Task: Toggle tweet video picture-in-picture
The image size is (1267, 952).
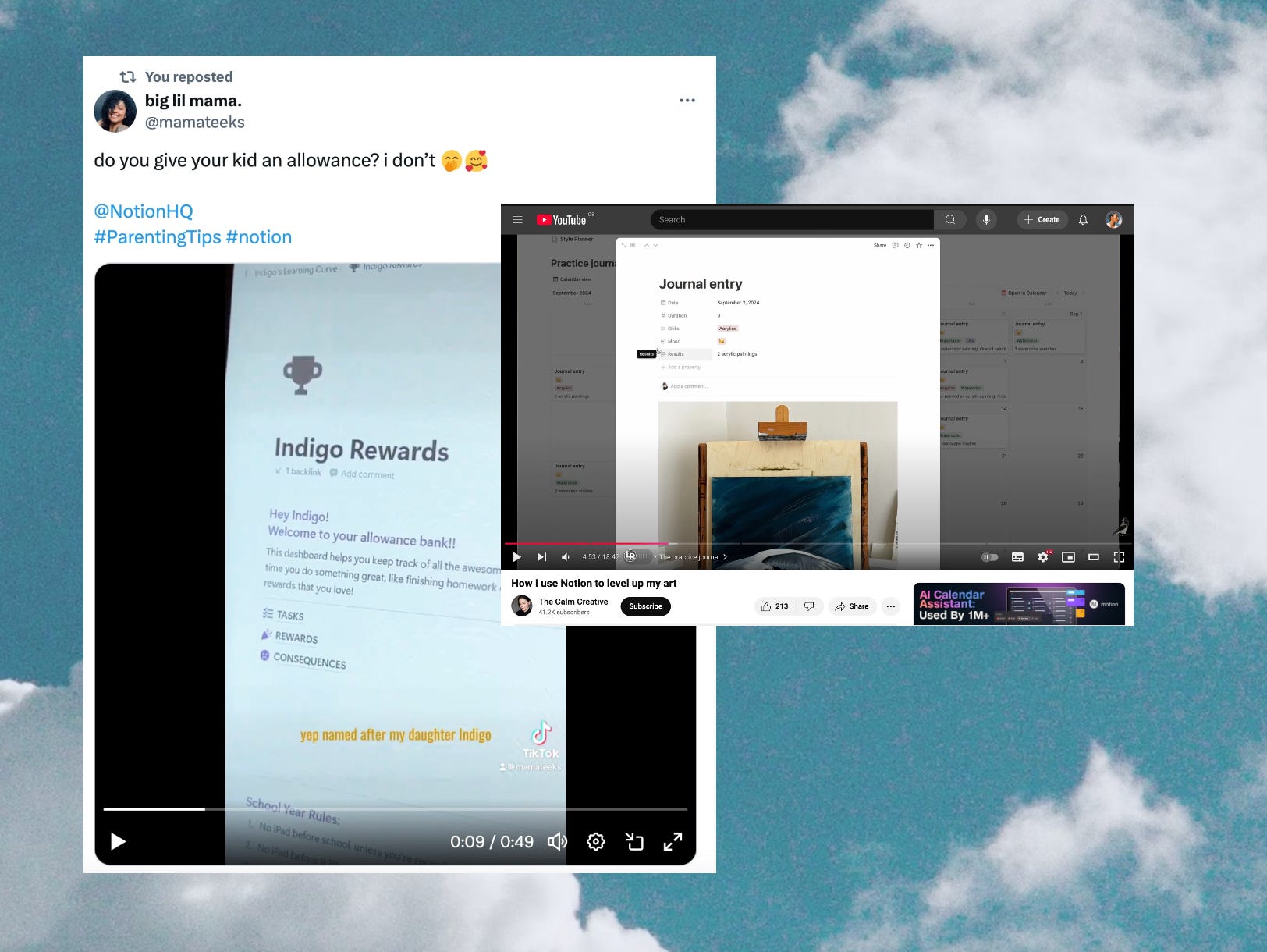Action: 634,841
